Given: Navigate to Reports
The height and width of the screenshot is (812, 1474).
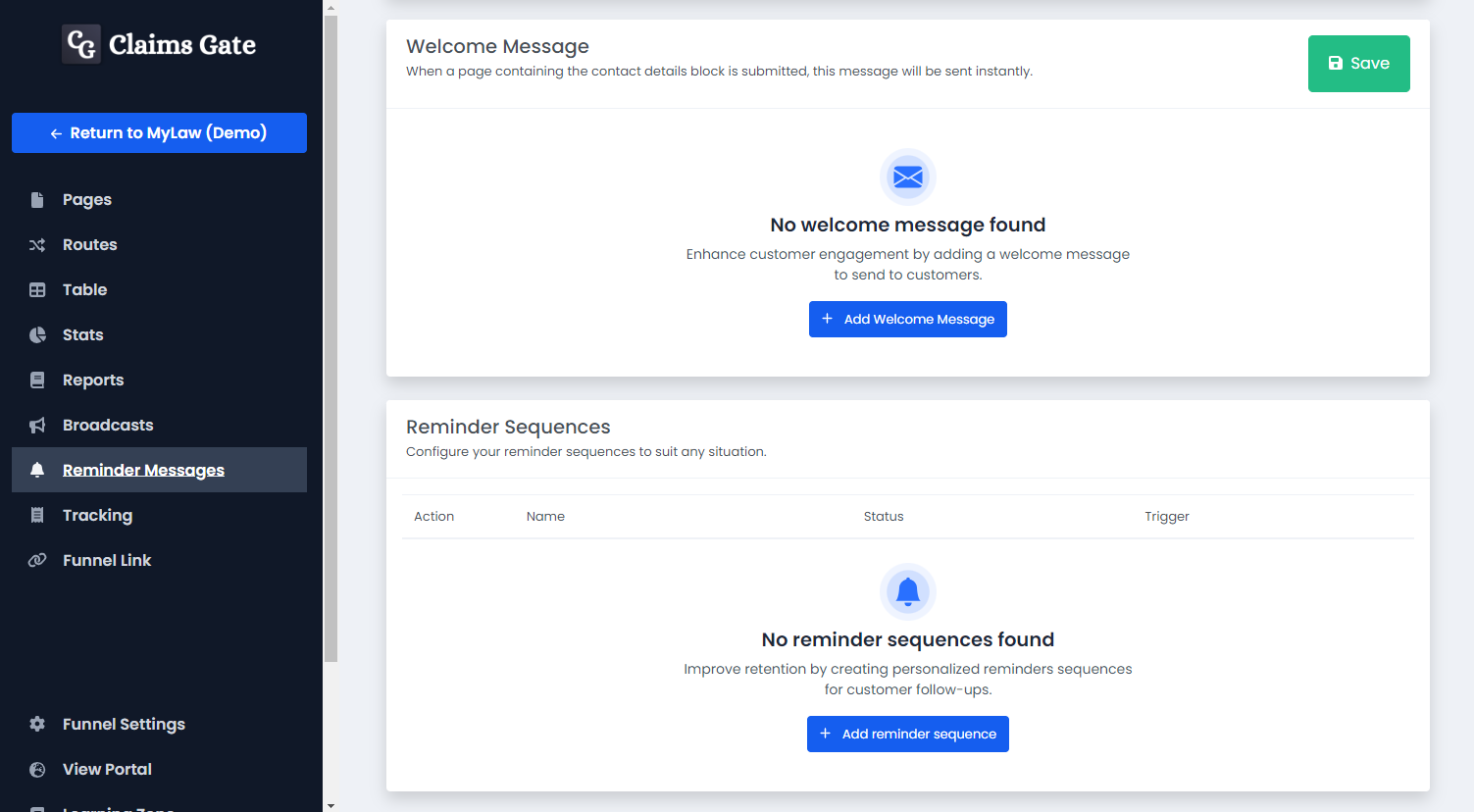Looking at the screenshot, I should coord(159,381).
